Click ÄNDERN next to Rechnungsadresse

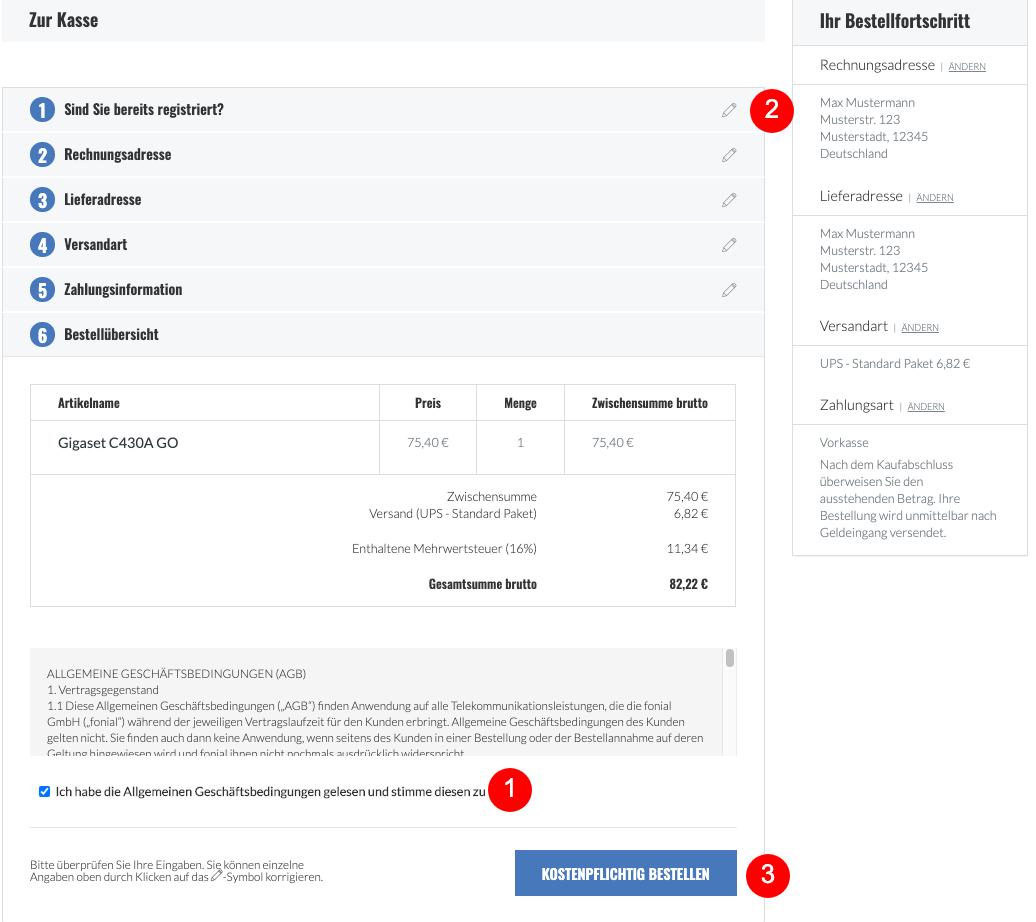[x=967, y=67]
